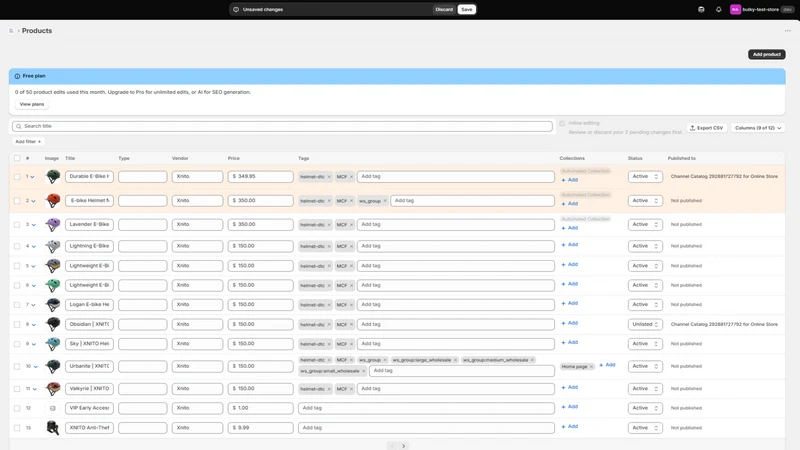
Task: Open Durable E-Bike helmet thumbnail
Action: tap(53, 177)
